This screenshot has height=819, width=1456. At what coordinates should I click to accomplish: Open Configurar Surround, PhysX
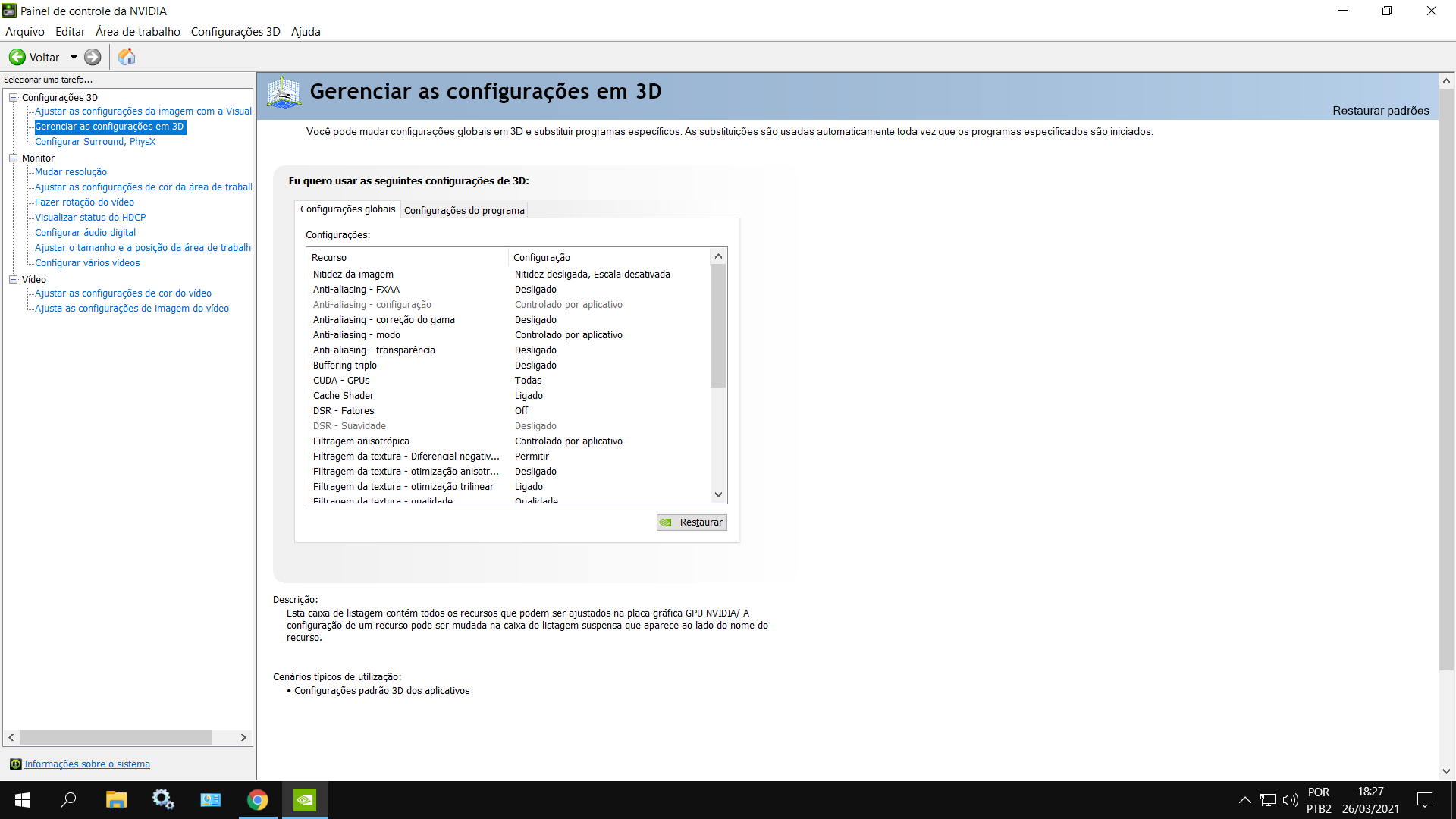[x=95, y=142]
